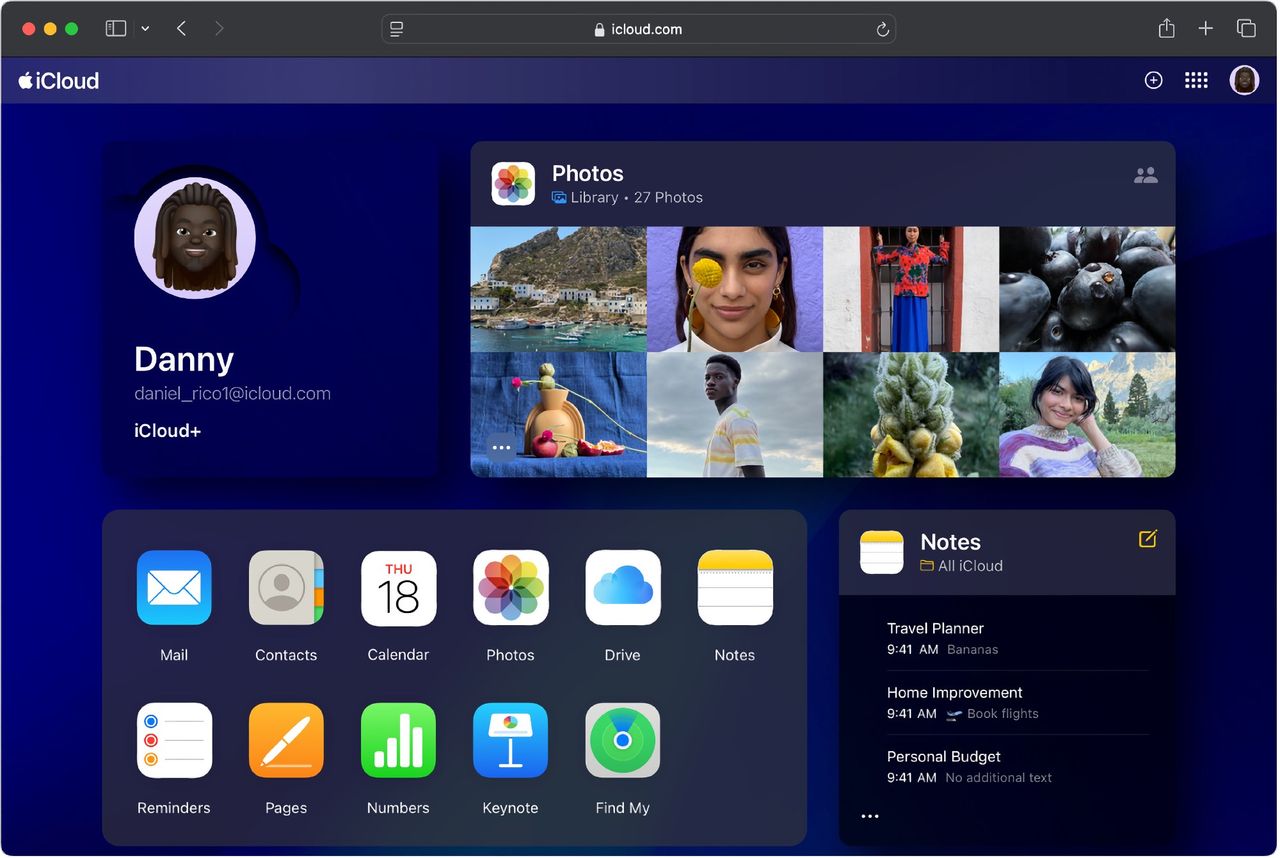Screen dimensions: 1280x858
Task: Open the app grid launcher in the top bar
Action: pyautogui.click(x=1196, y=80)
